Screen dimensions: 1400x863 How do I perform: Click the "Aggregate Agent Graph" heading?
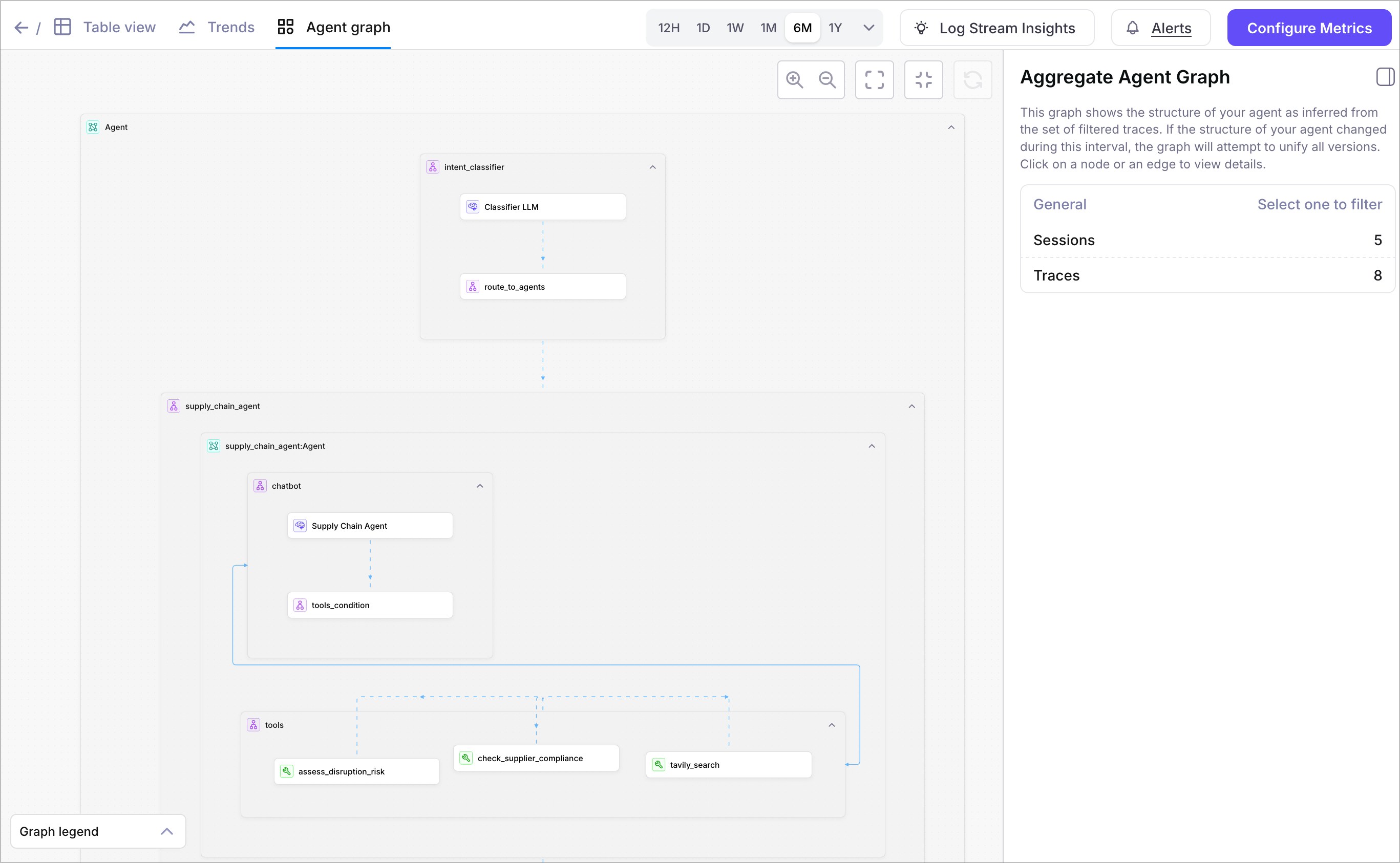click(x=1125, y=77)
